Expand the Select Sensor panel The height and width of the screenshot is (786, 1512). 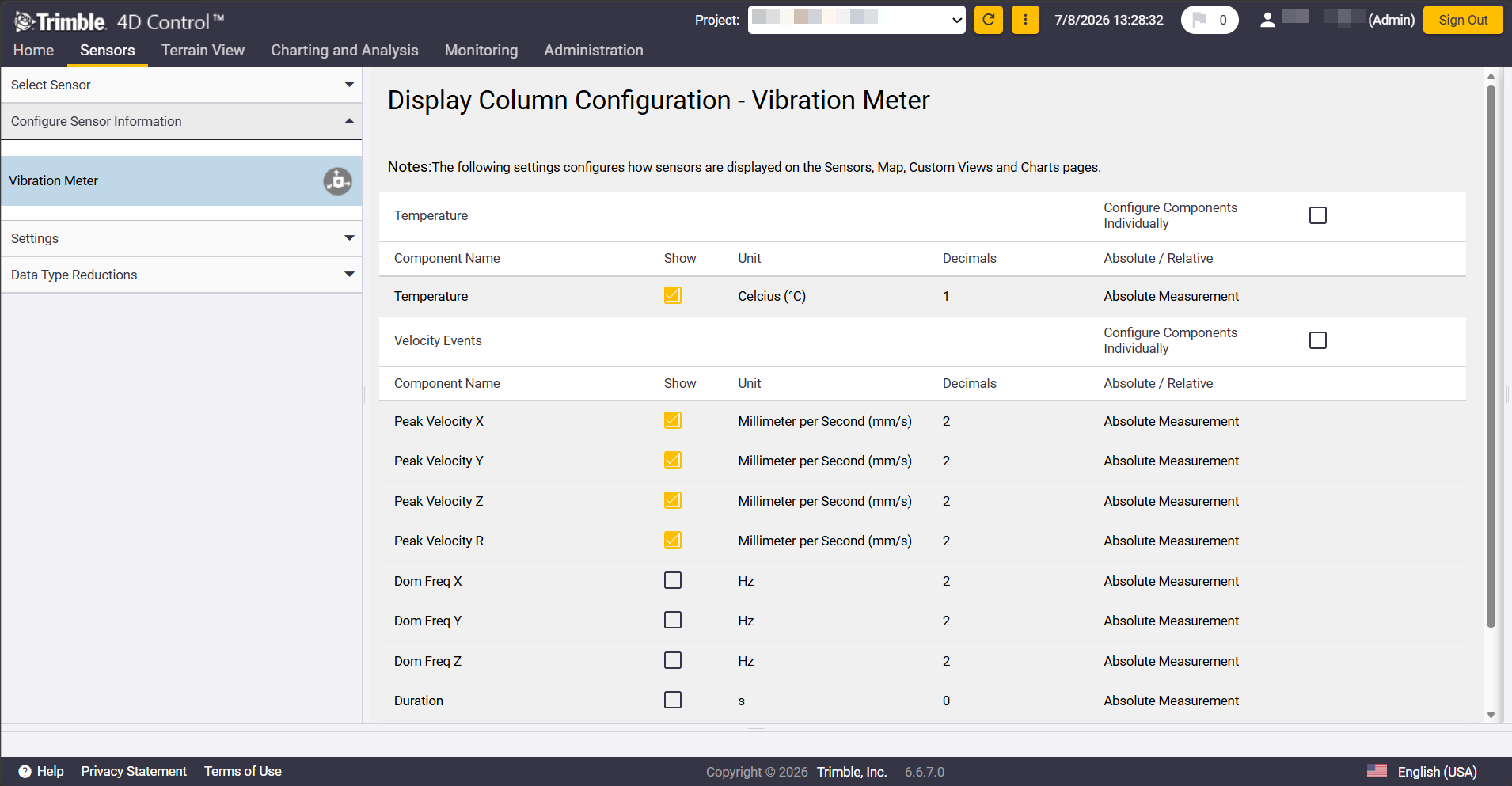click(x=181, y=85)
